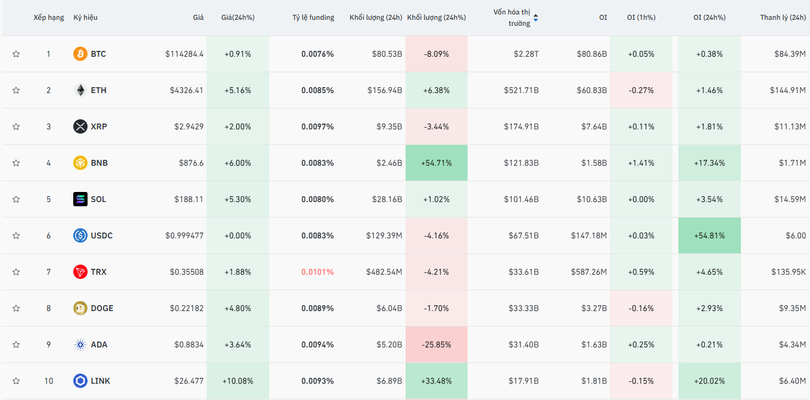Click the Bitcoin BTC coin icon
Viewport: 810px width, 400px height.
point(80,54)
